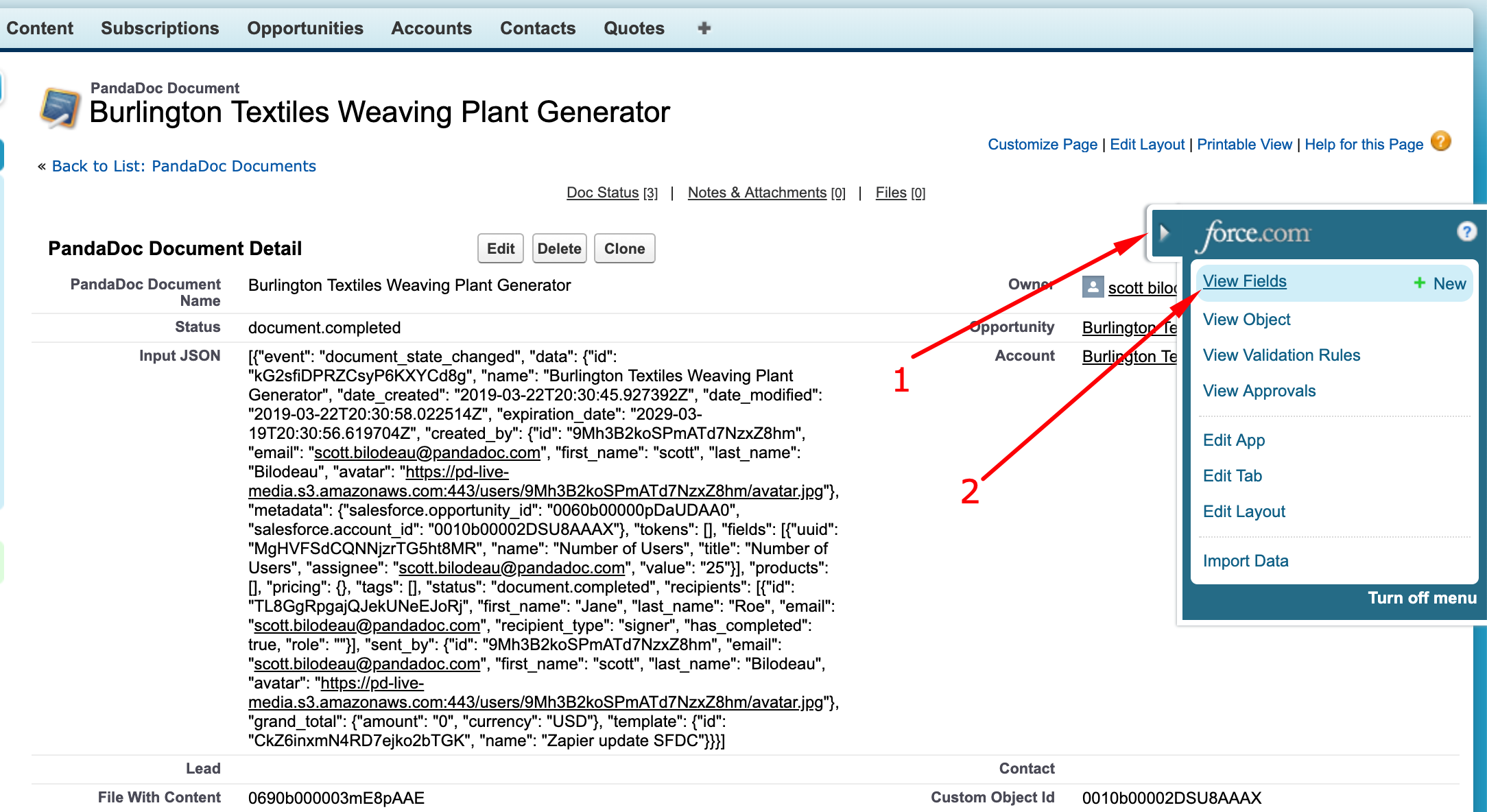The image size is (1487, 812).
Task: Go back to PandaDoc Documents list
Action: click(184, 166)
